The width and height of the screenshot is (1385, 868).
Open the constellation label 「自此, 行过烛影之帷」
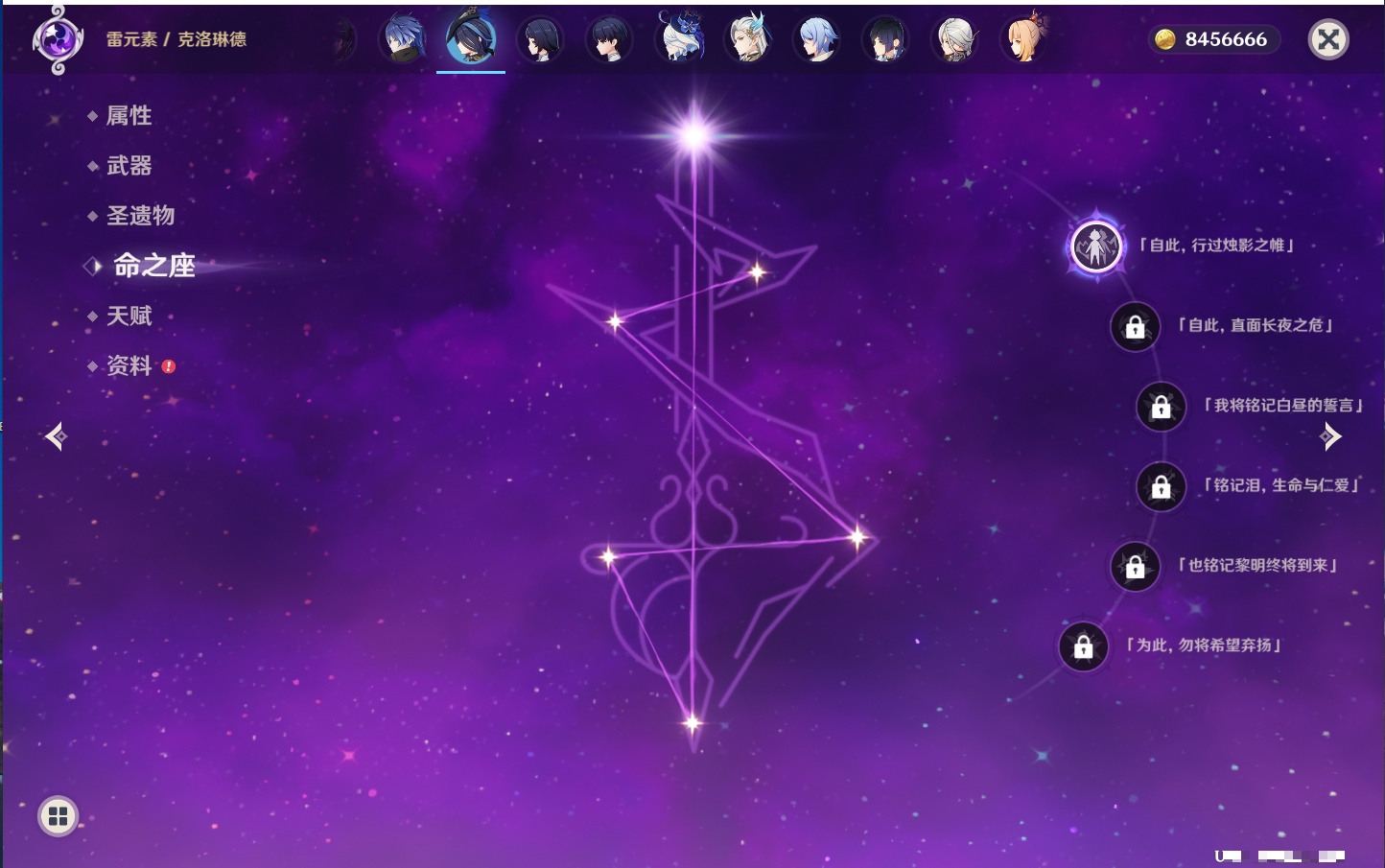(x=1216, y=246)
